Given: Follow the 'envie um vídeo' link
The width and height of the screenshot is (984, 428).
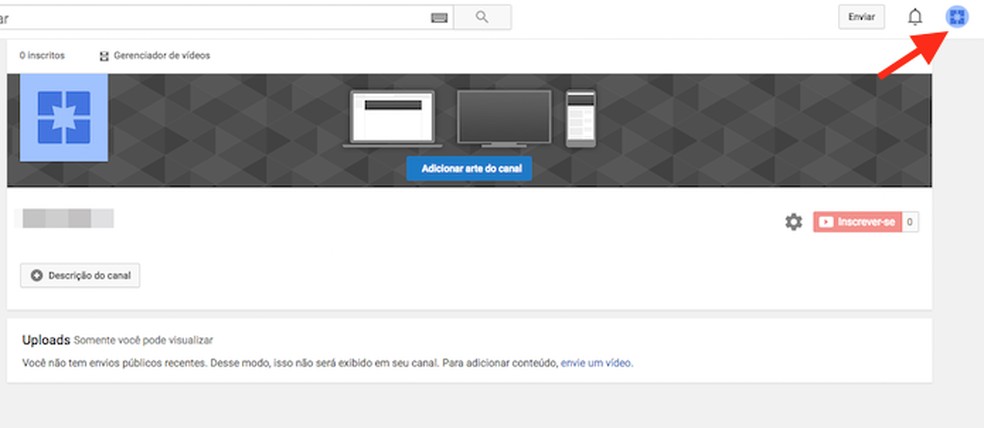Looking at the screenshot, I should (x=596, y=363).
